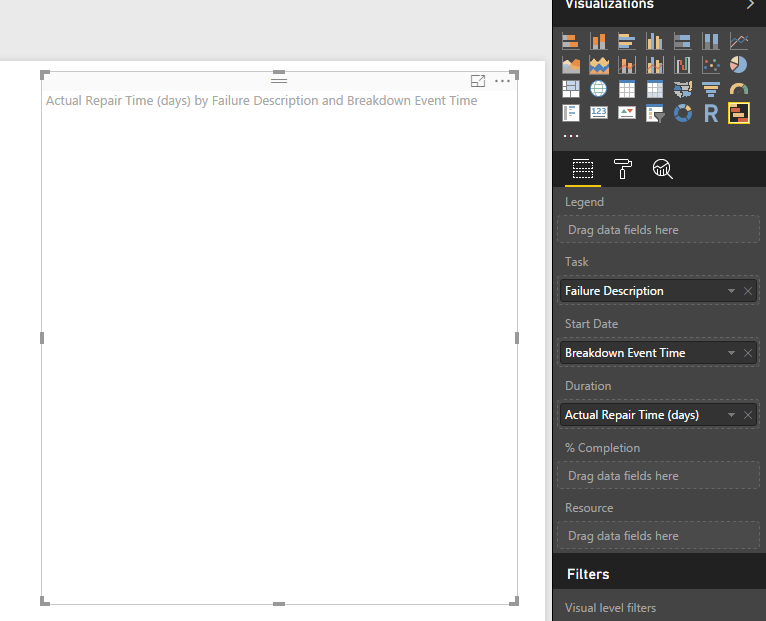Remove Breakdown Event Time from Start Date
766x621 pixels.
point(747,353)
